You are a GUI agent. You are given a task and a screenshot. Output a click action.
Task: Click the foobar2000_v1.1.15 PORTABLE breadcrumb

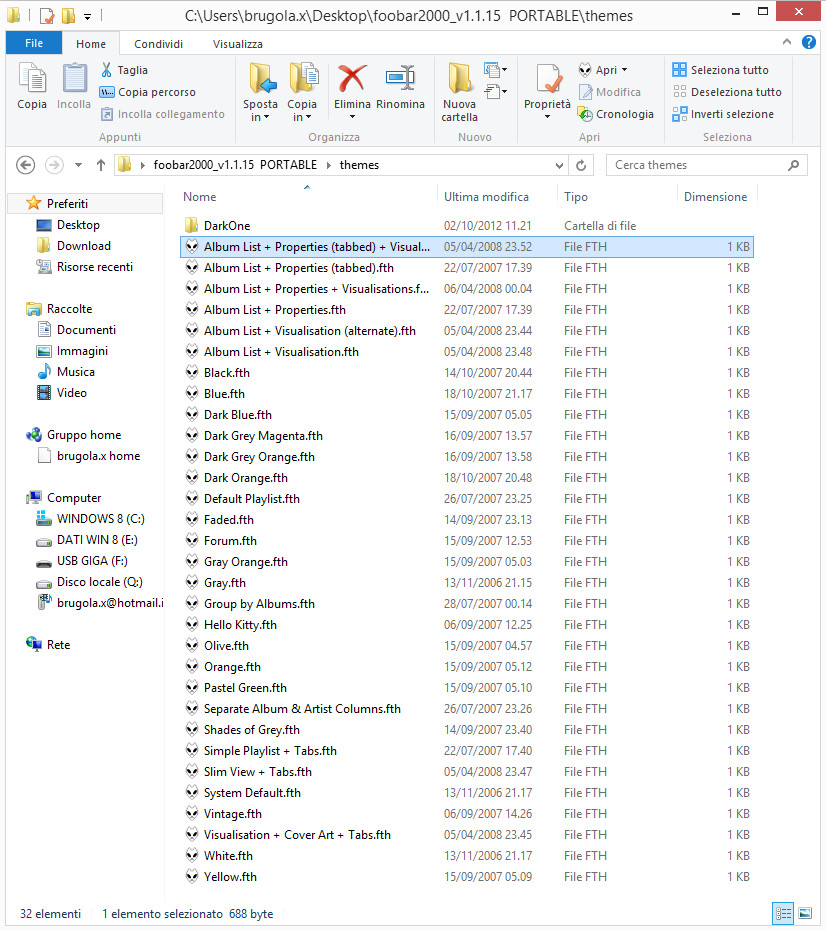235,165
